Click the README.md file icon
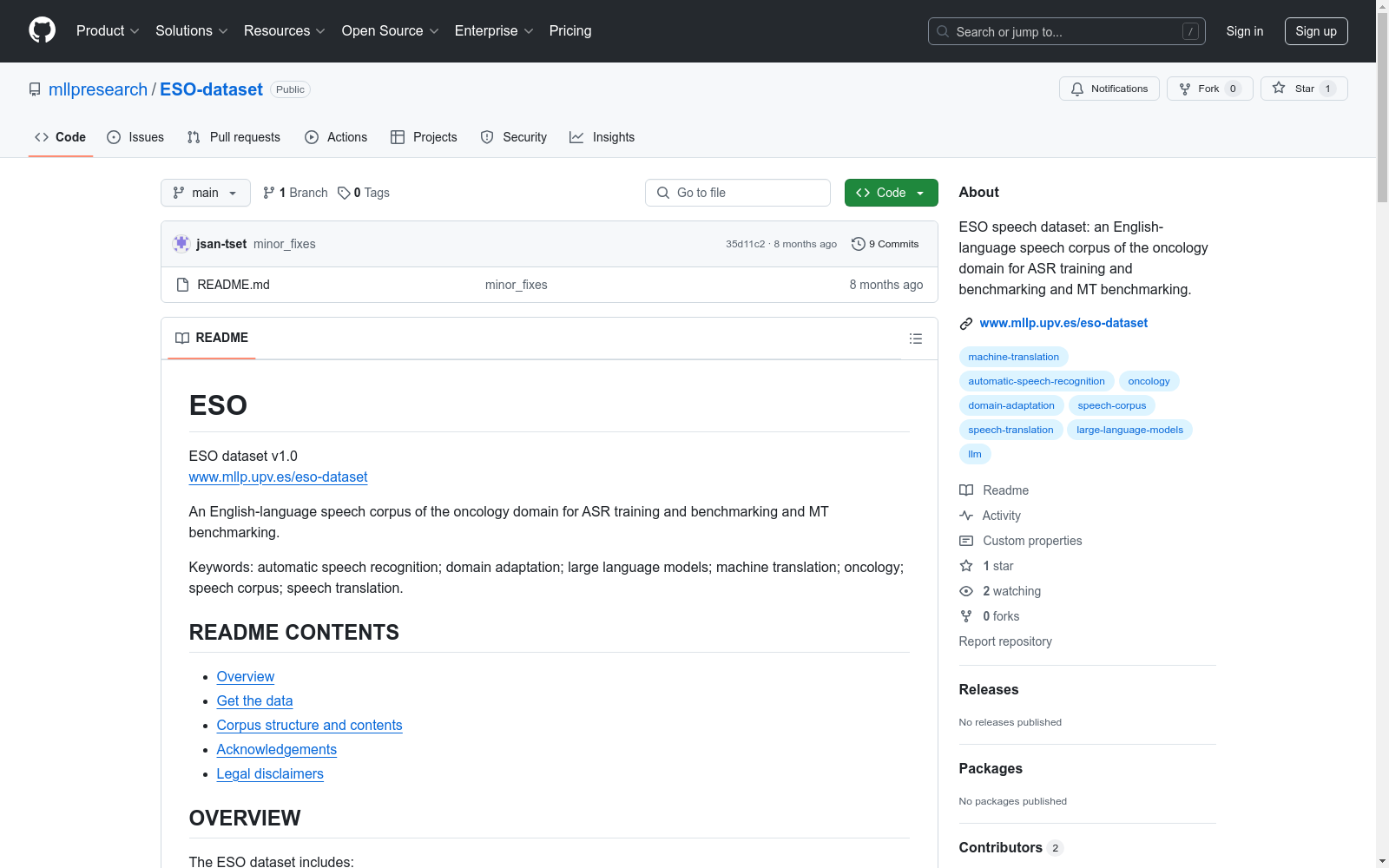The height and width of the screenshot is (868, 1389). (x=182, y=285)
